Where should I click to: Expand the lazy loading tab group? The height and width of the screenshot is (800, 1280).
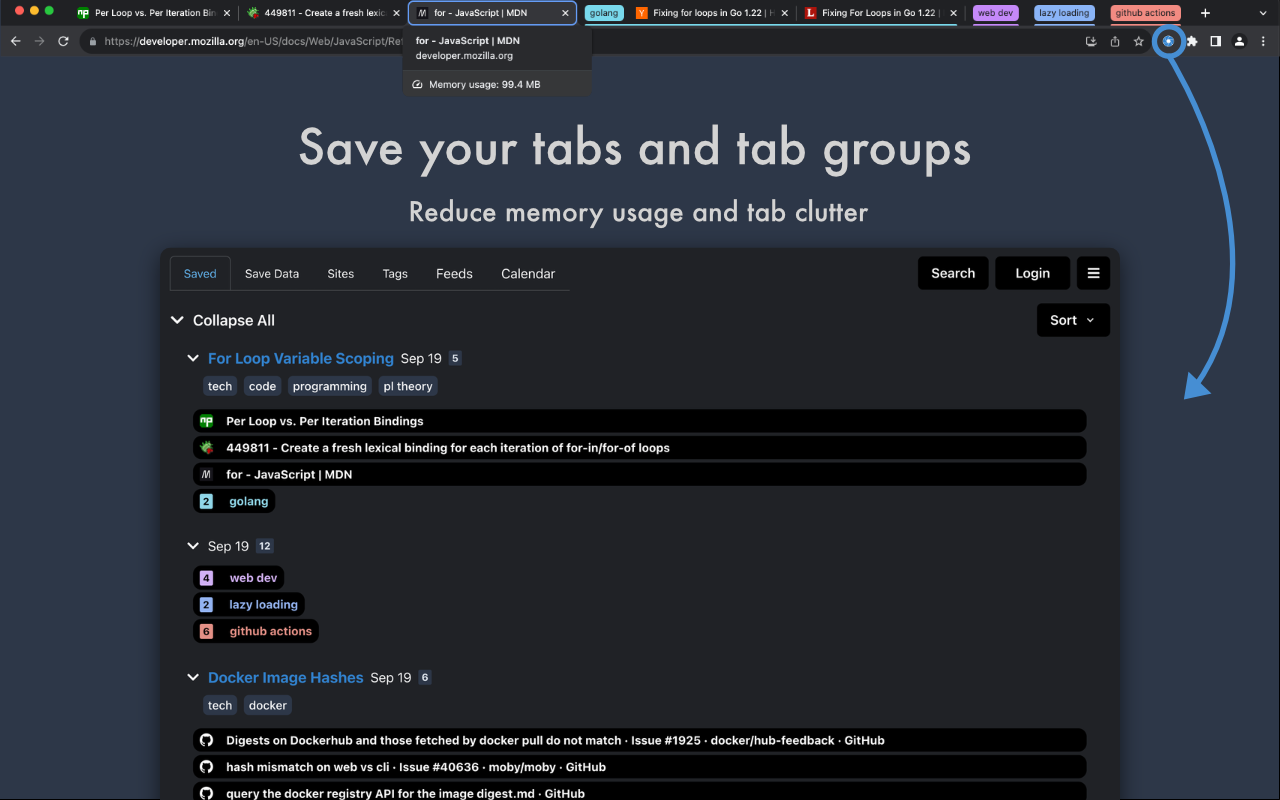click(1064, 13)
